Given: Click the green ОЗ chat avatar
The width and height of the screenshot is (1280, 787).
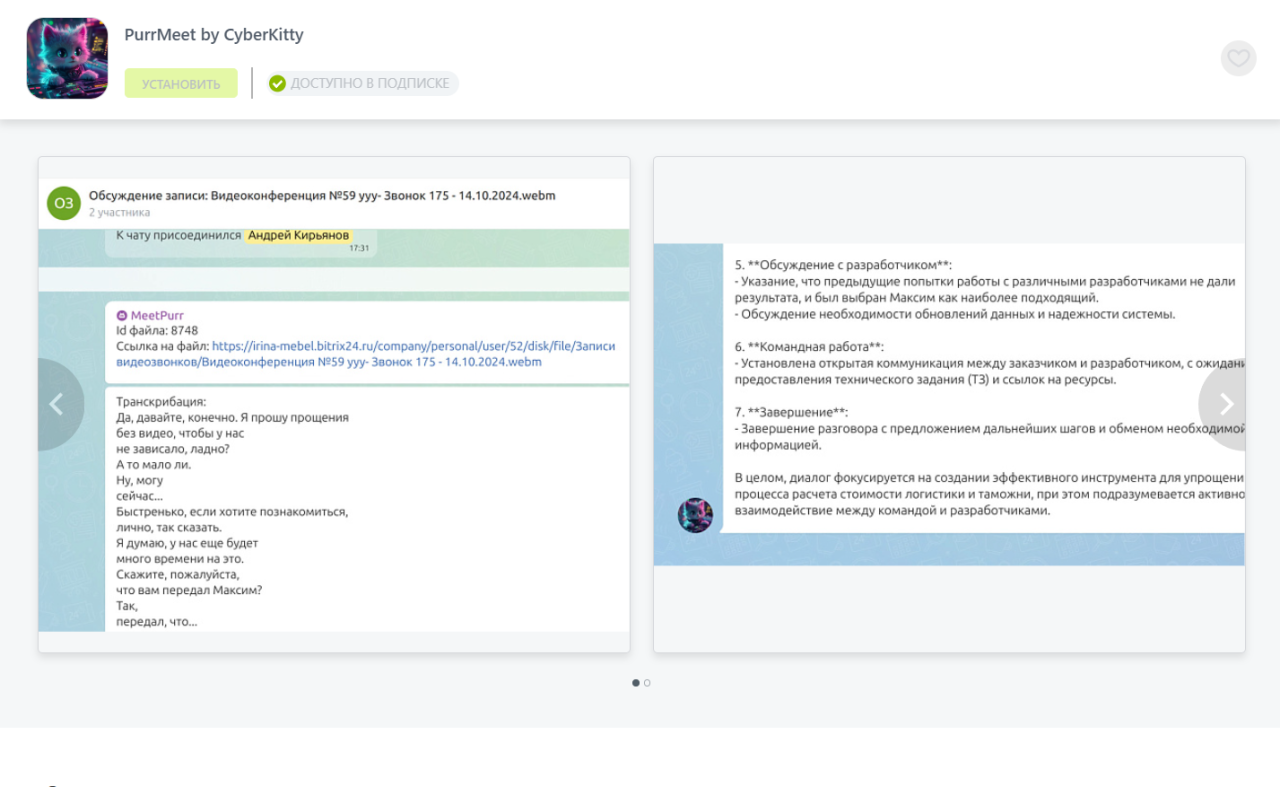Looking at the screenshot, I should pyautogui.click(x=64, y=203).
